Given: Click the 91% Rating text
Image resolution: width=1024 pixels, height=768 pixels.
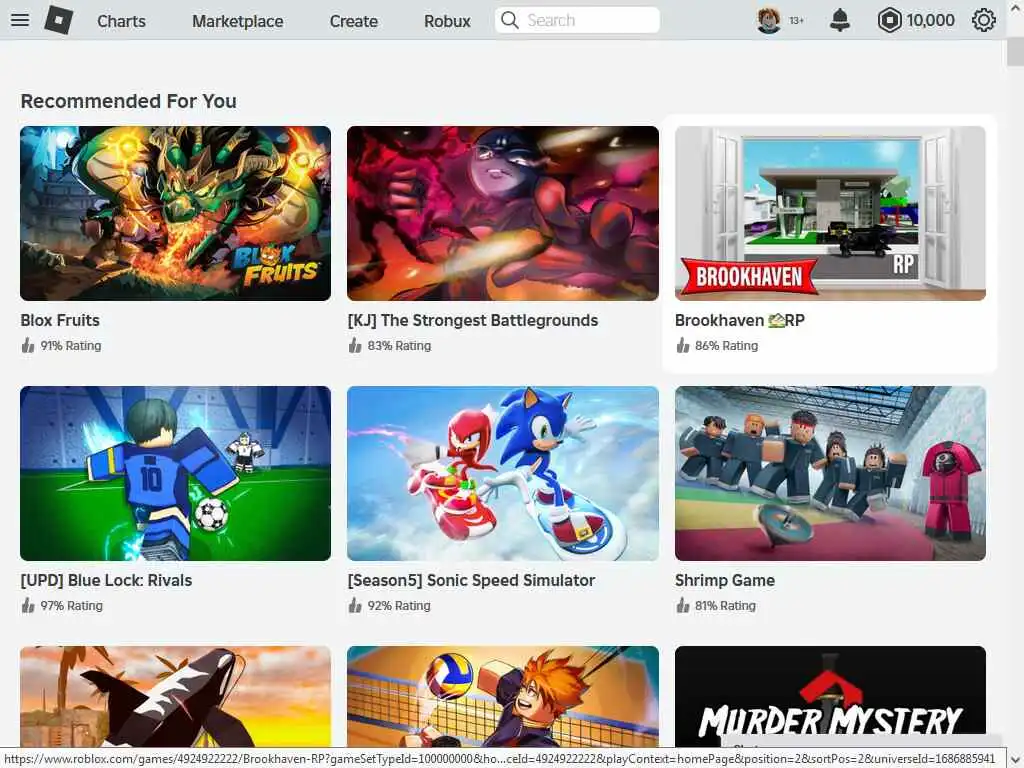Looking at the screenshot, I should [71, 345].
